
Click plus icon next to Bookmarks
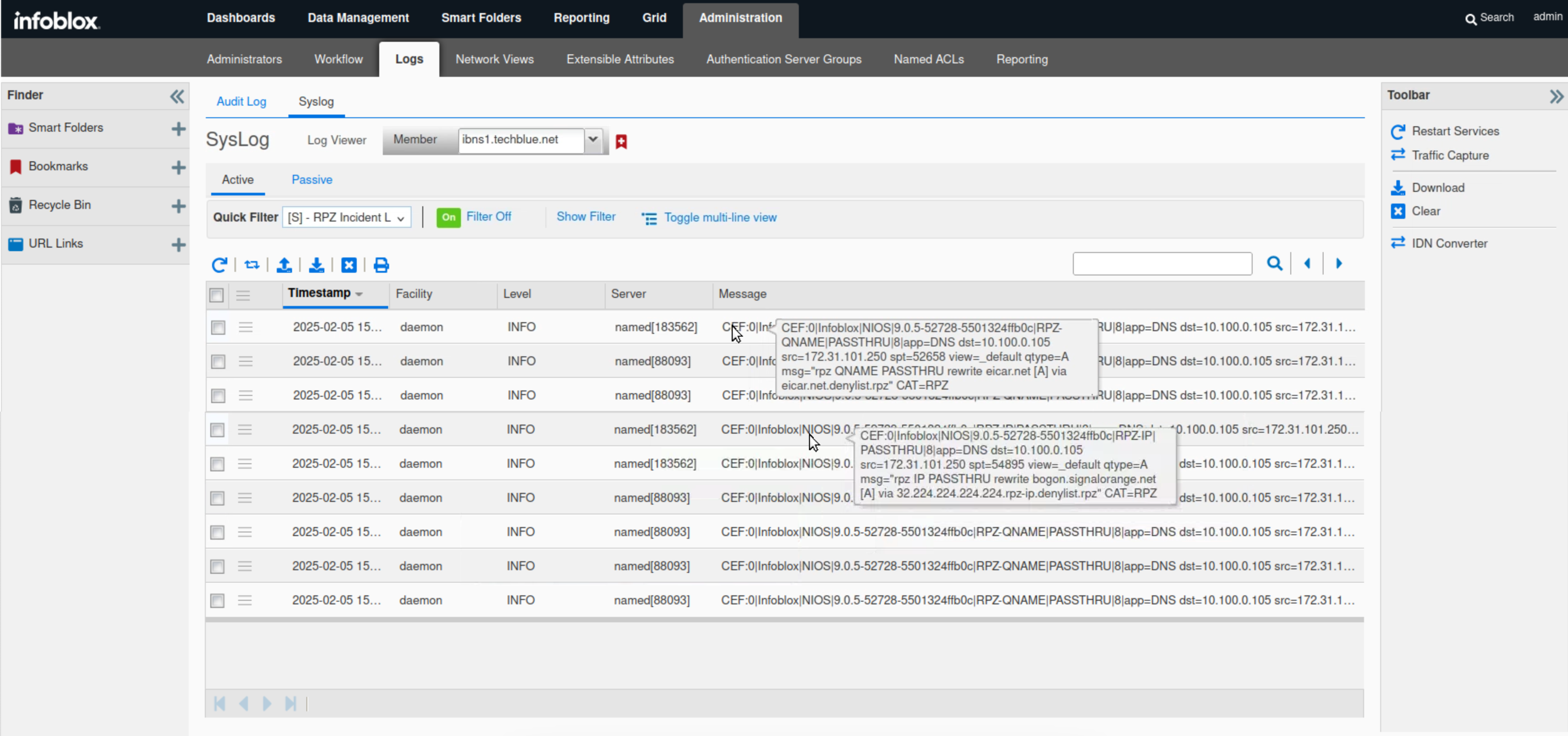pyautogui.click(x=178, y=168)
